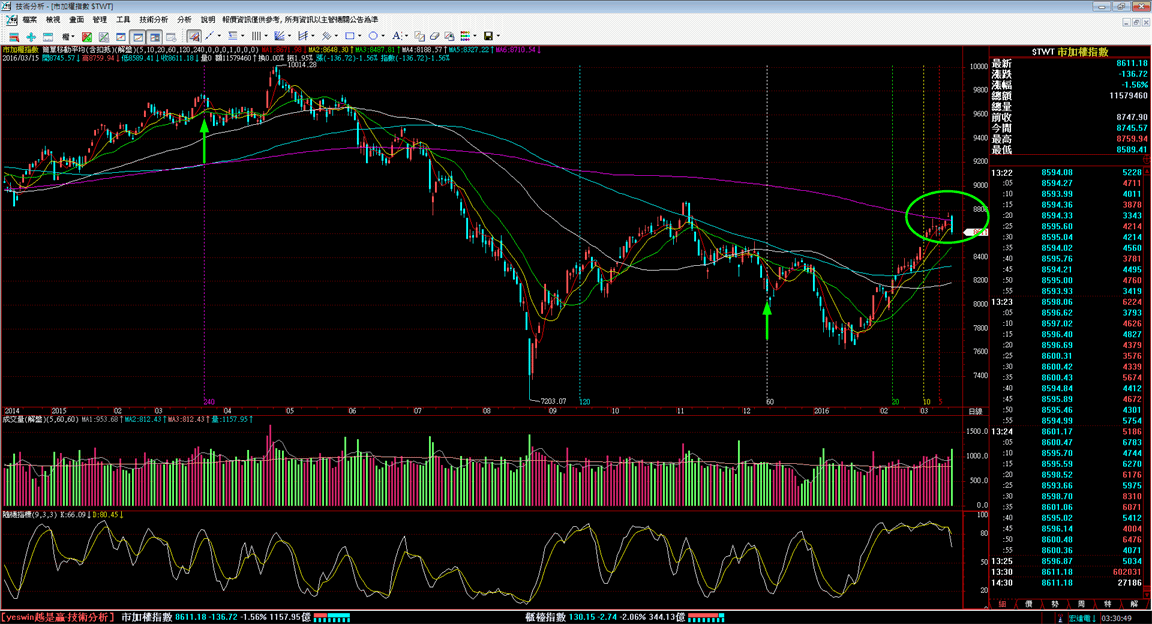Click the copy drawing objects icon
The height and width of the screenshot is (624, 1152).
[420, 36]
